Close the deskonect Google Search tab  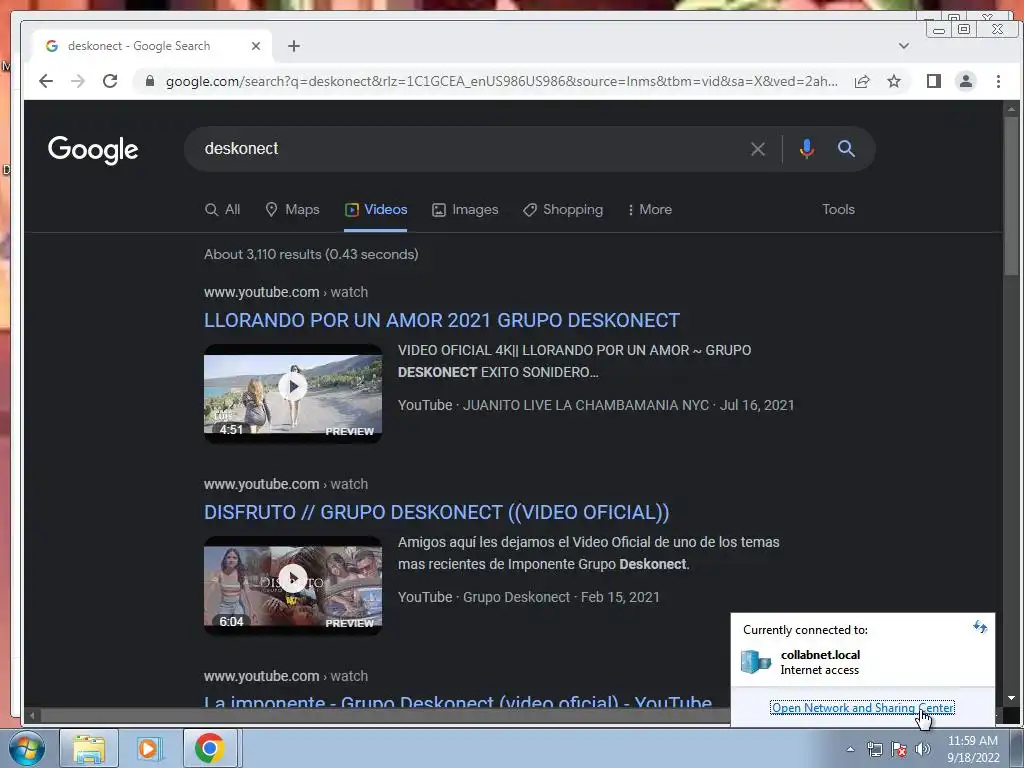click(x=256, y=46)
